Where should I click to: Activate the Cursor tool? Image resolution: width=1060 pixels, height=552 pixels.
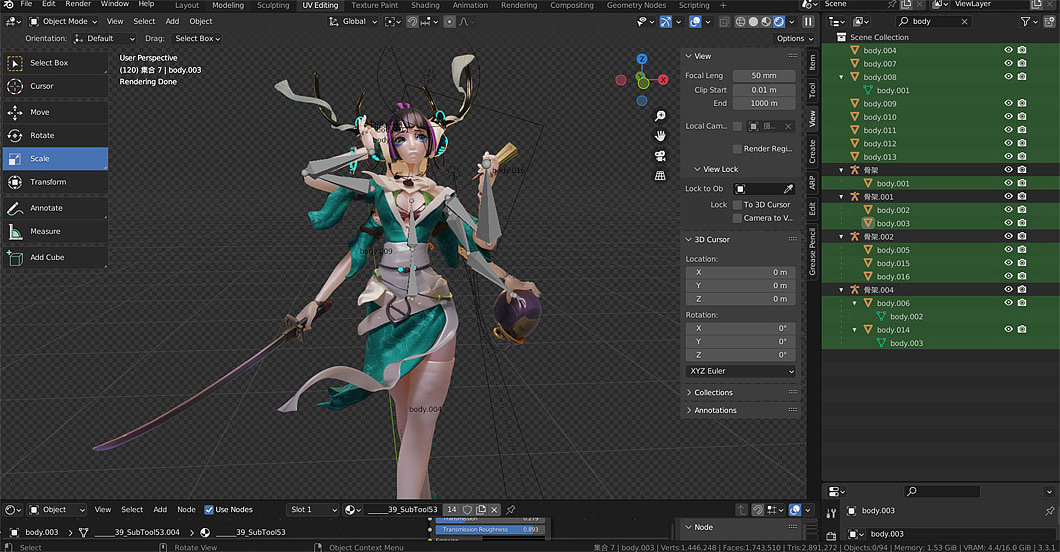[x=55, y=86]
